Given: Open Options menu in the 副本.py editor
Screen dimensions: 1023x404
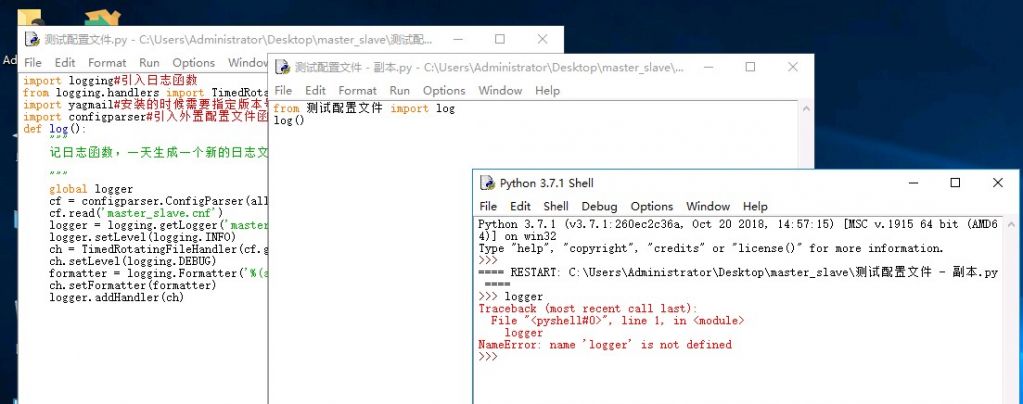Looking at the screenshot, I should pyautogui.click(x=444, y=90).
